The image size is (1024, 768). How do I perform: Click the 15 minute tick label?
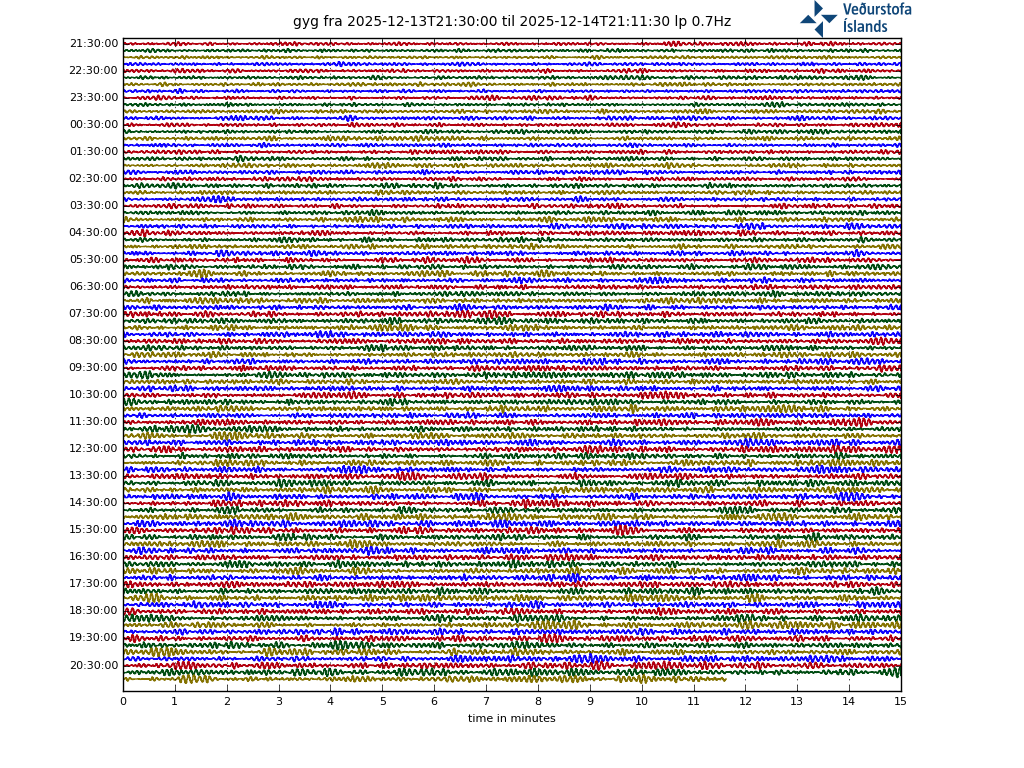pyautogui.click(x=900, y=702)
